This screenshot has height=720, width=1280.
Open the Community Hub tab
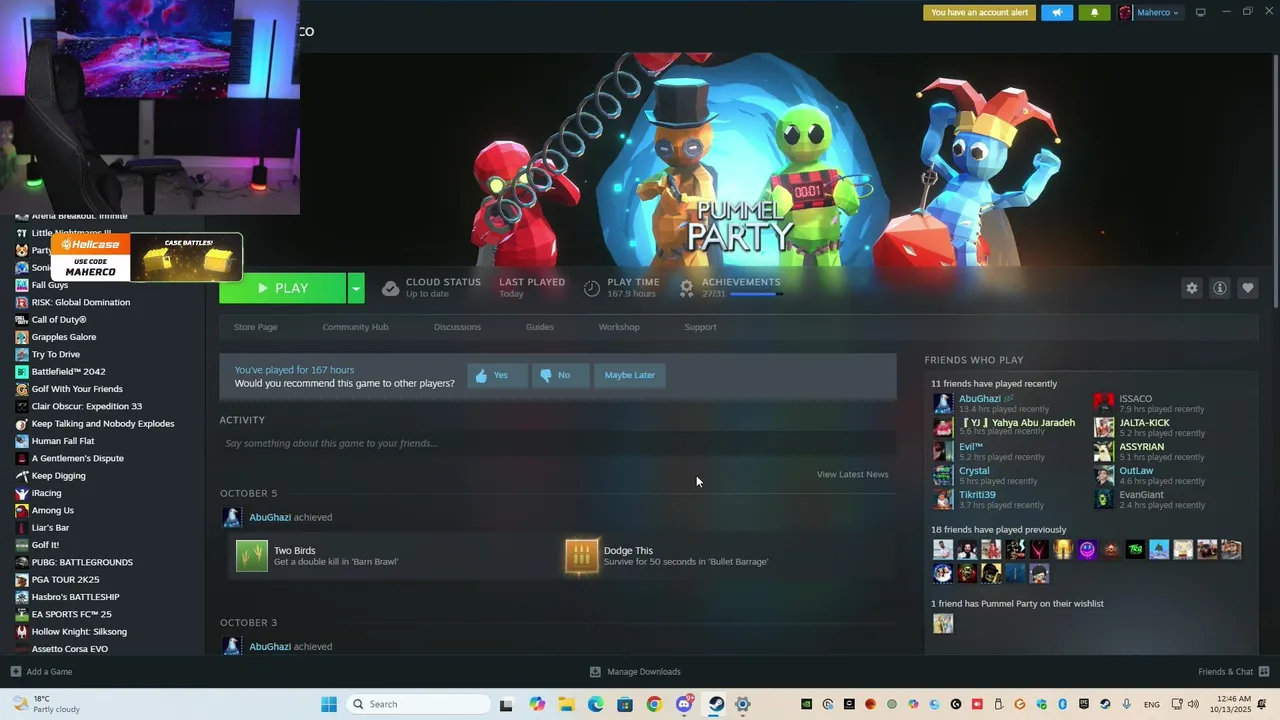[355, 327]
